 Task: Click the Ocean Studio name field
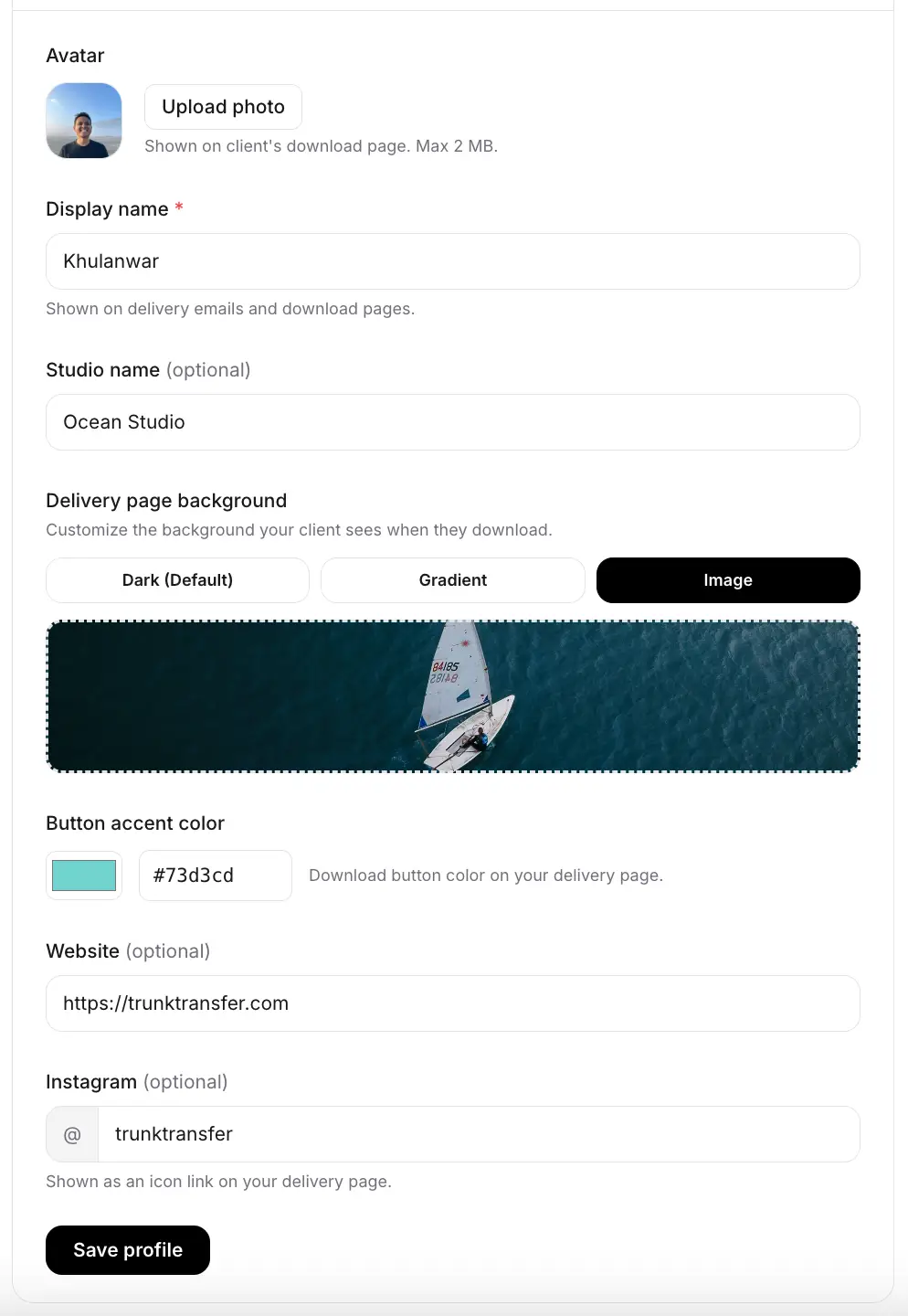(453, 422)
